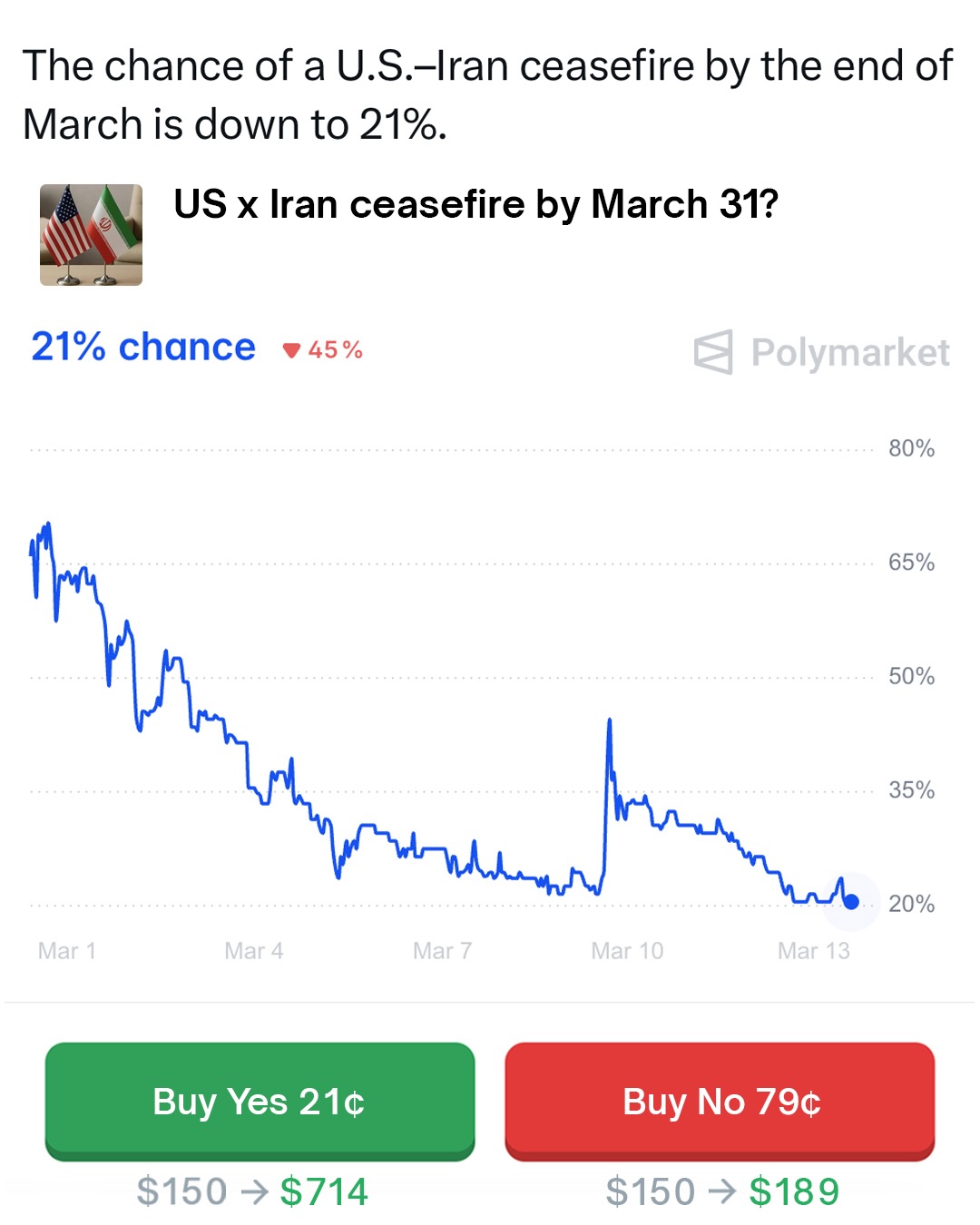
Task: Click the $189 payout amount under Buy No
Action: [794, 1191]
